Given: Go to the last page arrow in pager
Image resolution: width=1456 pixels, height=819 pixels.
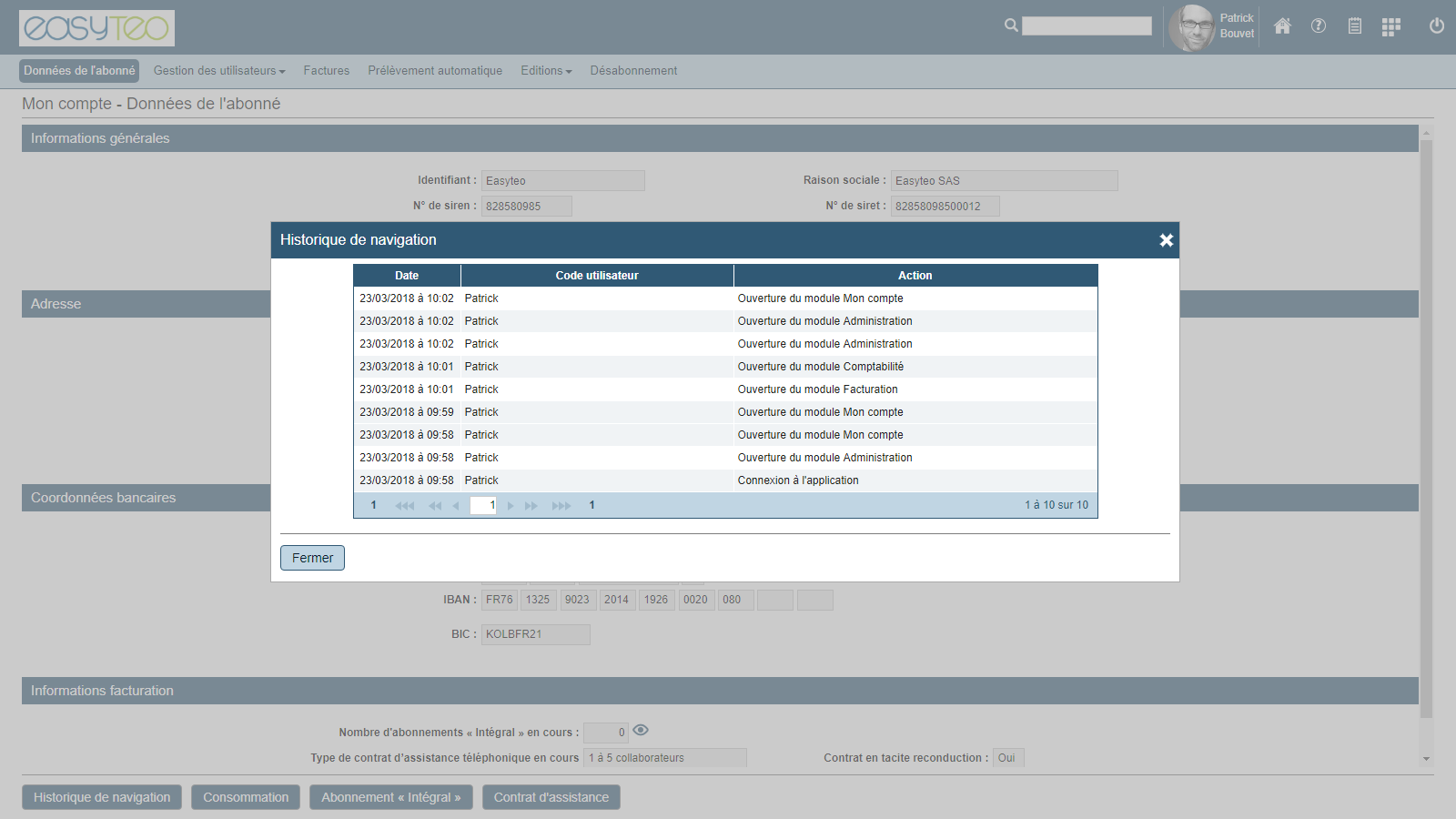Looking at the screenshot, I should pos(561,506).
